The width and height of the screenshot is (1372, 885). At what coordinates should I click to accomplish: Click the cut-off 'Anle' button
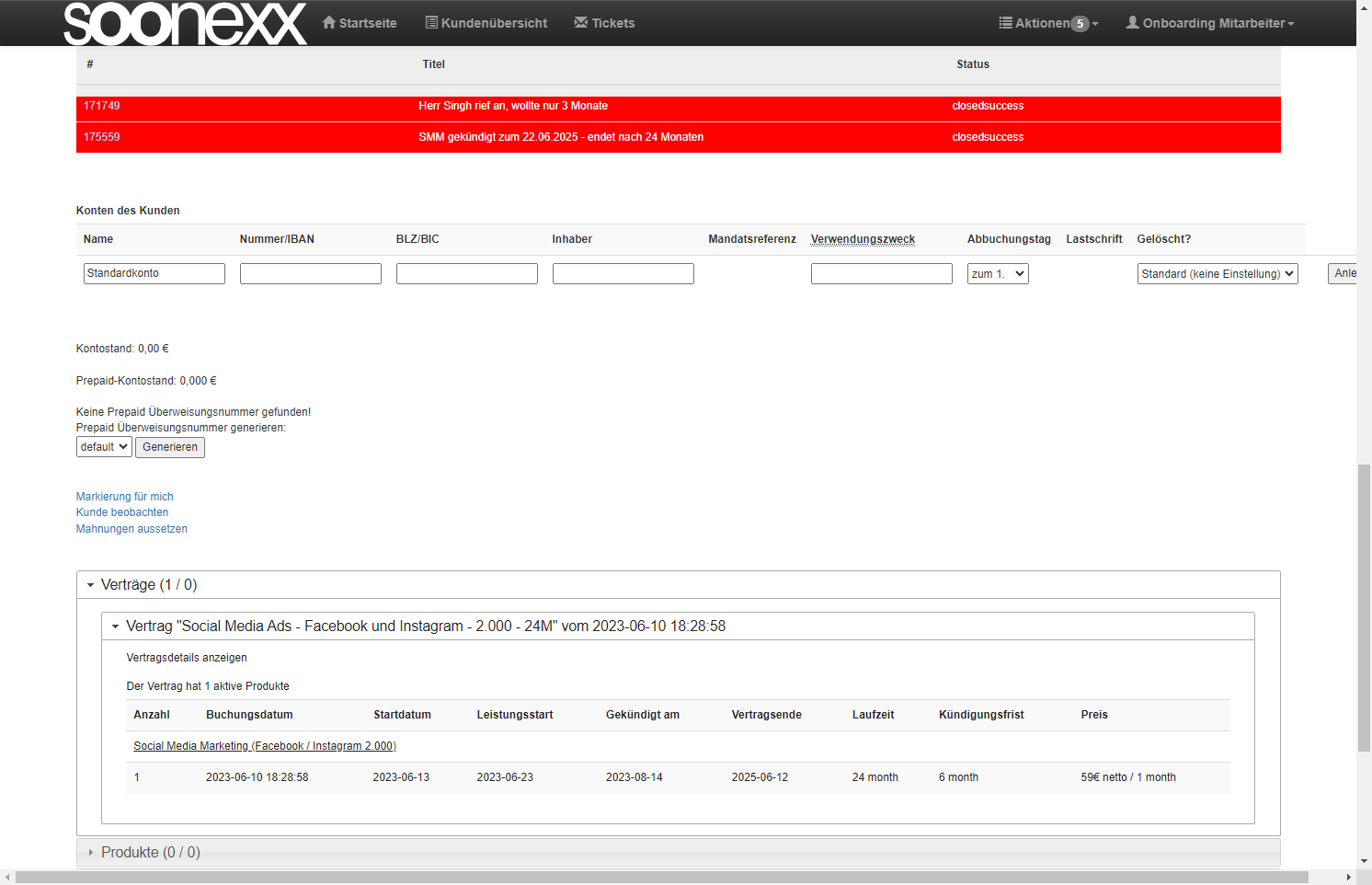coord(1343,273)
